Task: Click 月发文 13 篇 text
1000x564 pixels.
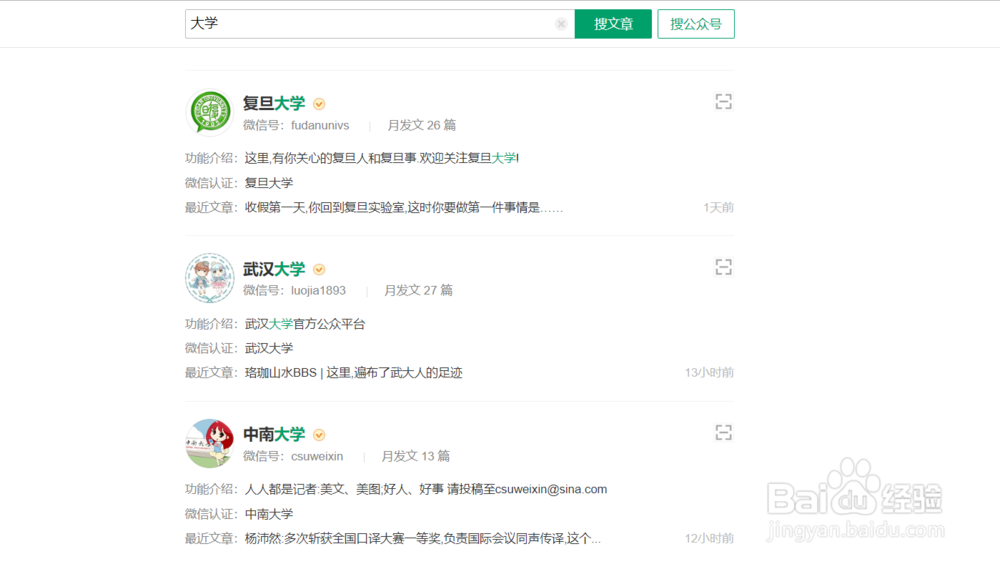Action: [416, 456]
